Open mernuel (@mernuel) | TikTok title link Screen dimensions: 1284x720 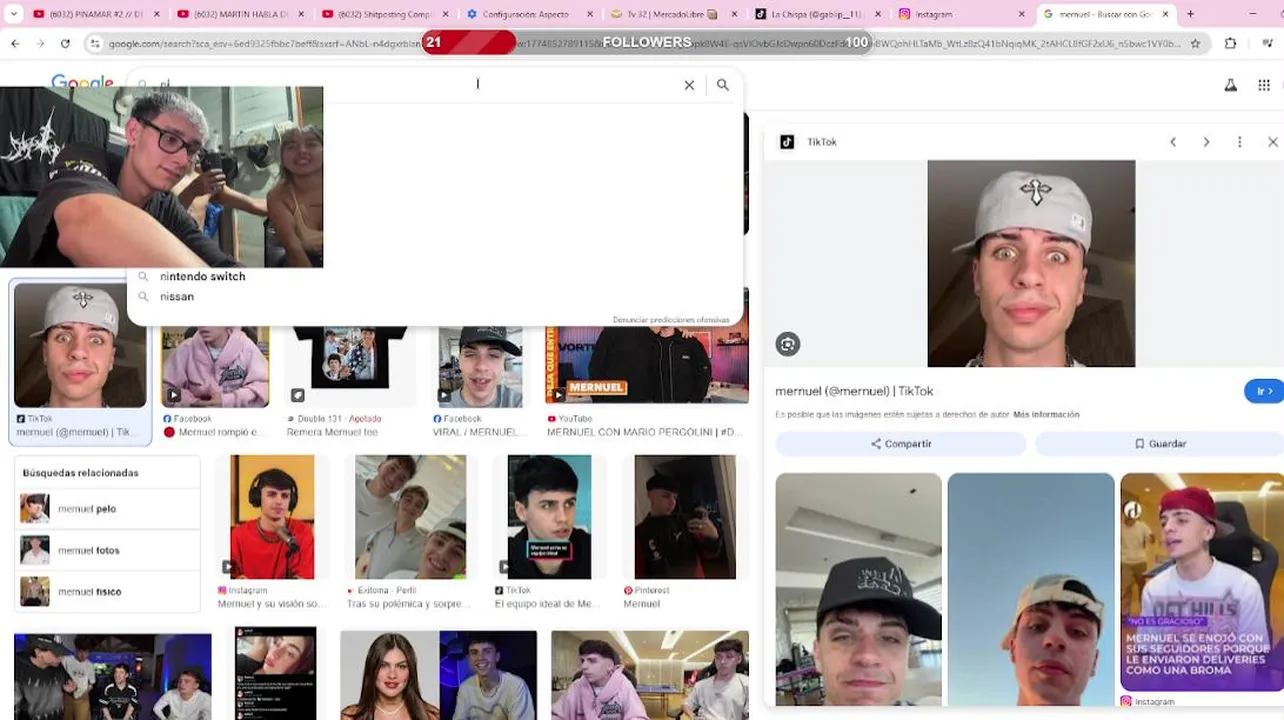(854, 391)
